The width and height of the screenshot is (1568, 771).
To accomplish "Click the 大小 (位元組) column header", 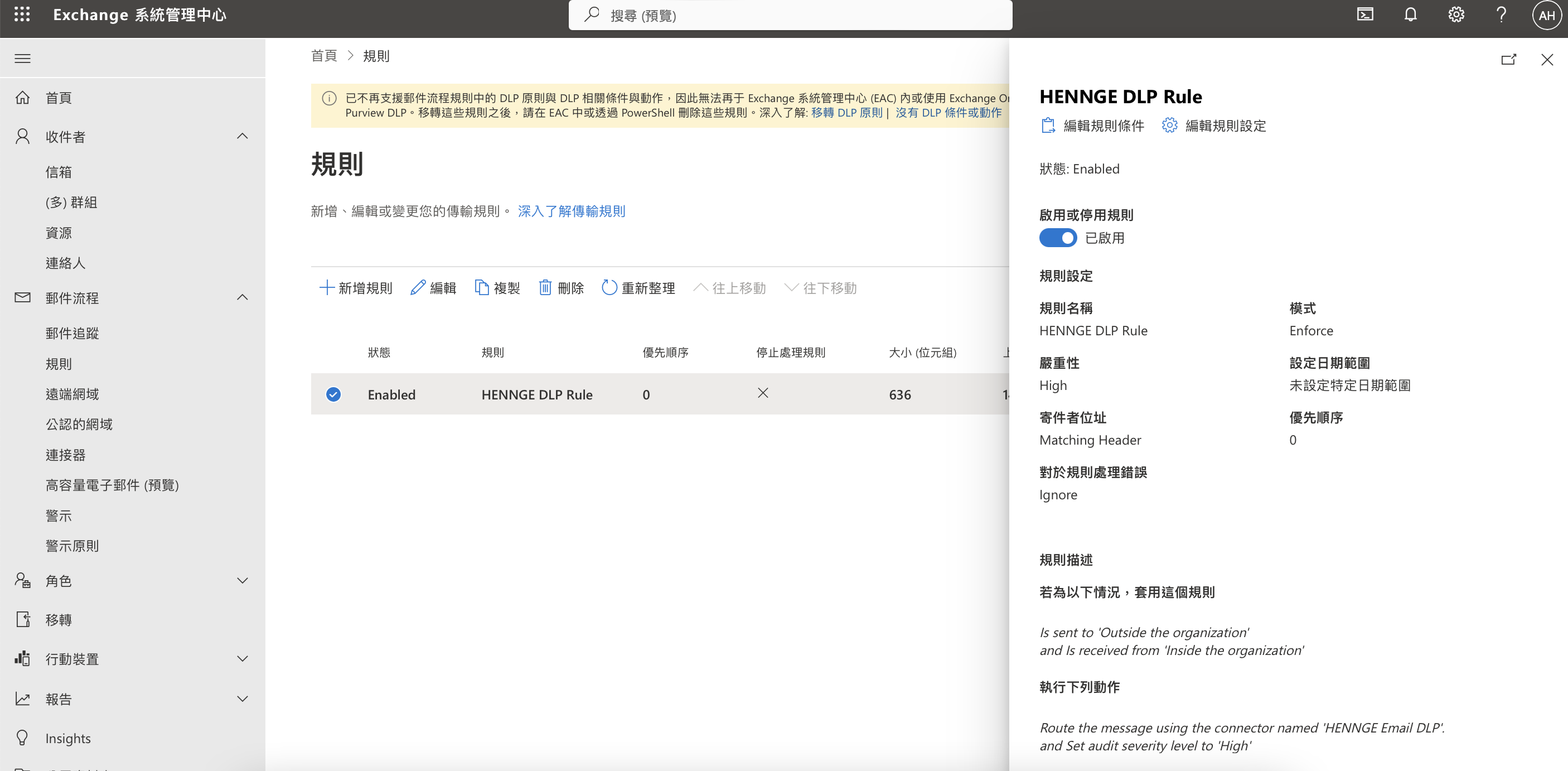I will click(x=922, y=353).
